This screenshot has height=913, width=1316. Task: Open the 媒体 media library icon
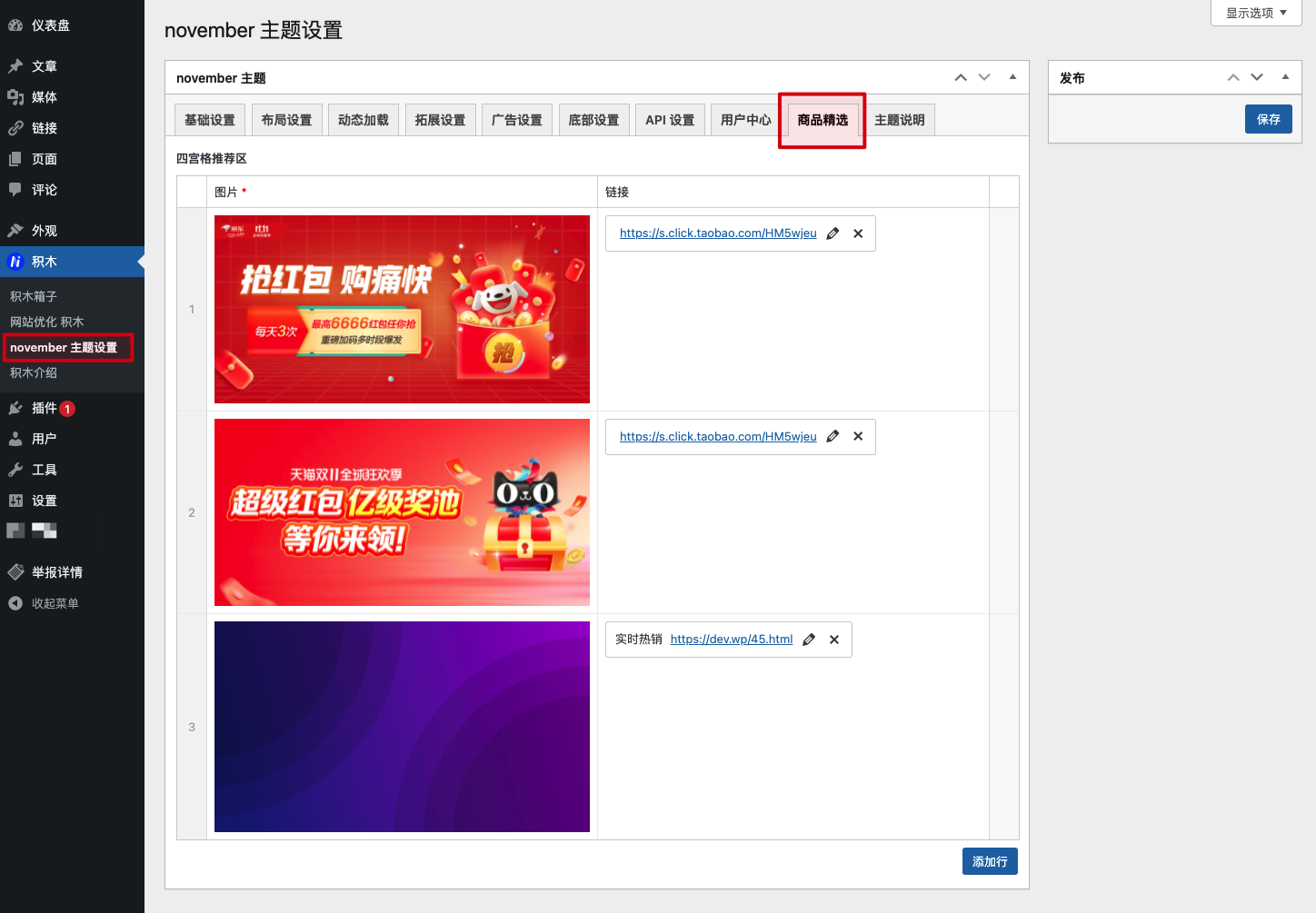pos(15,97)
